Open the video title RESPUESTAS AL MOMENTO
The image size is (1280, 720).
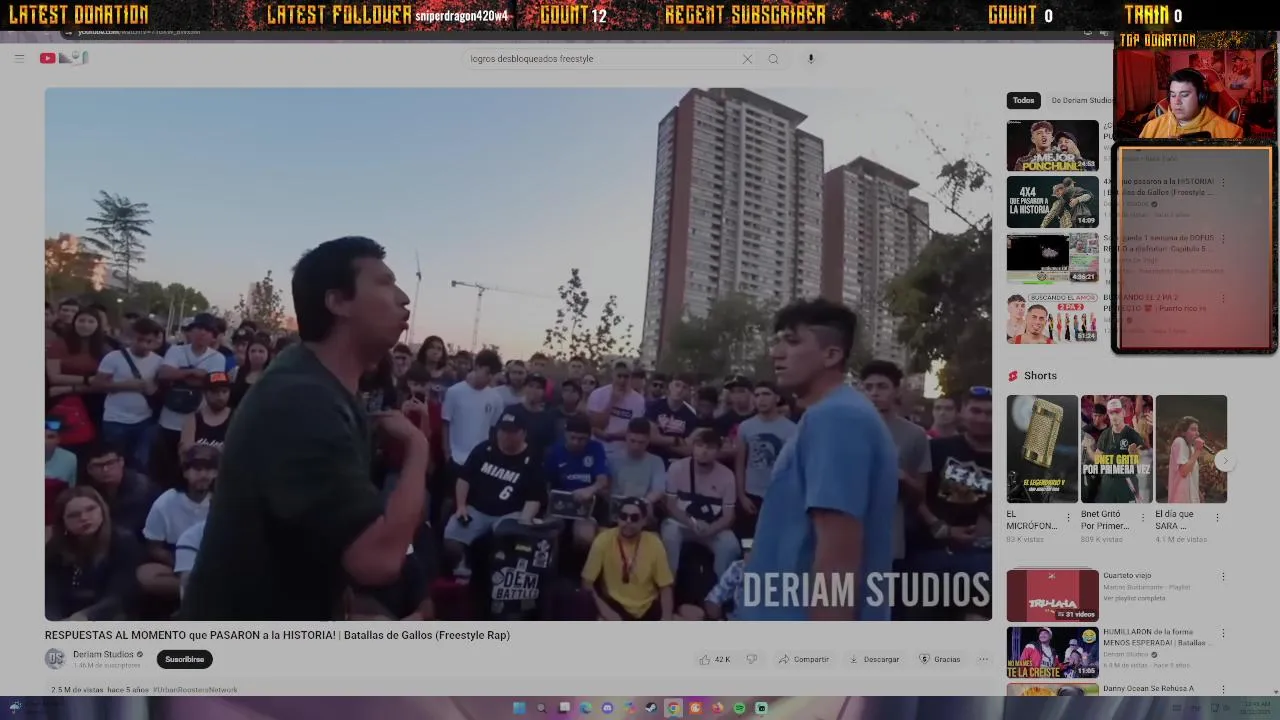click(x=277, y=635)
